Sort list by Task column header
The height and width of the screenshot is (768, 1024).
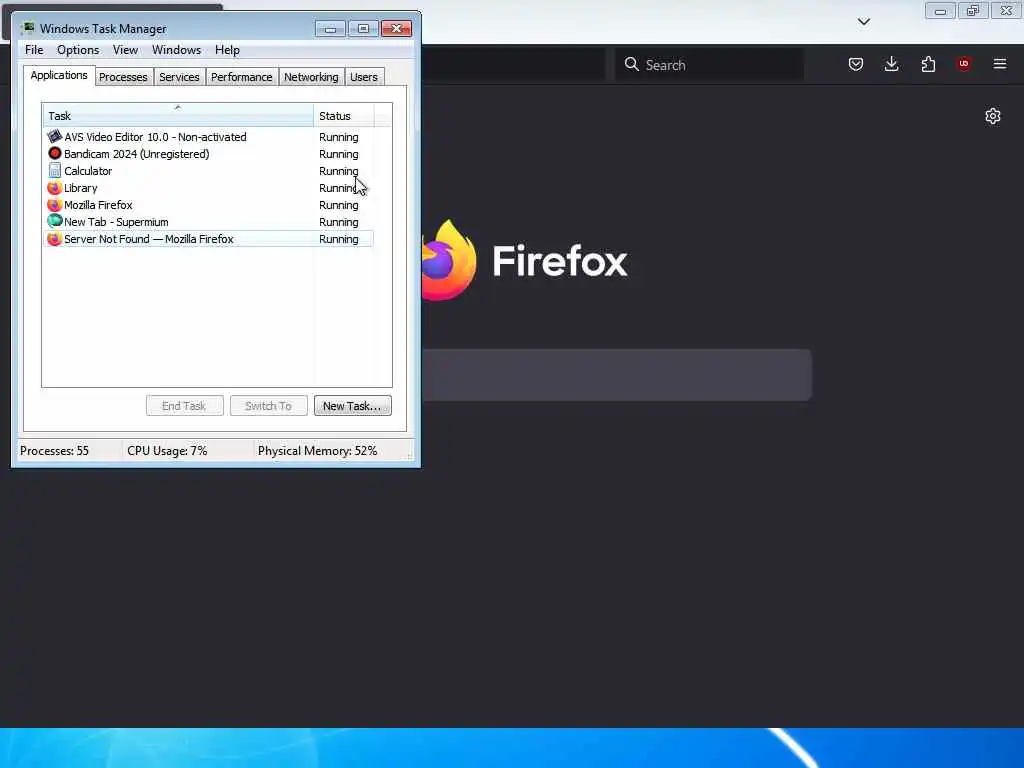click(x=178, y=116)
